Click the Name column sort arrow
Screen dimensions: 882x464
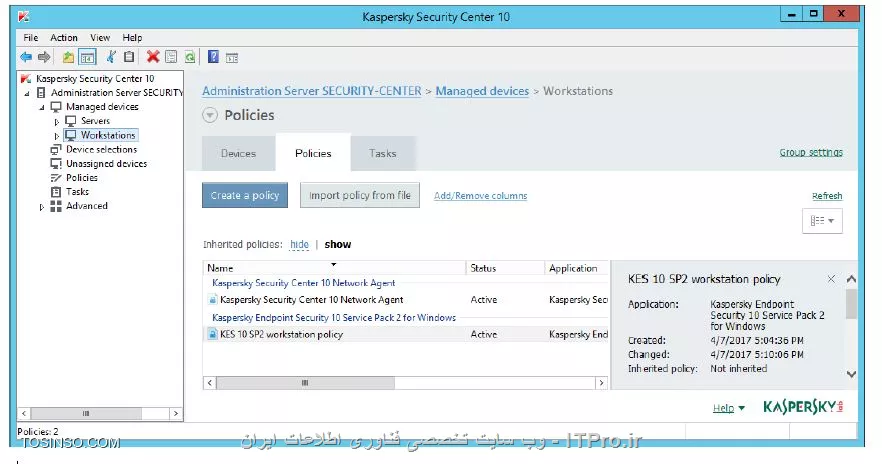pos(334,264)
